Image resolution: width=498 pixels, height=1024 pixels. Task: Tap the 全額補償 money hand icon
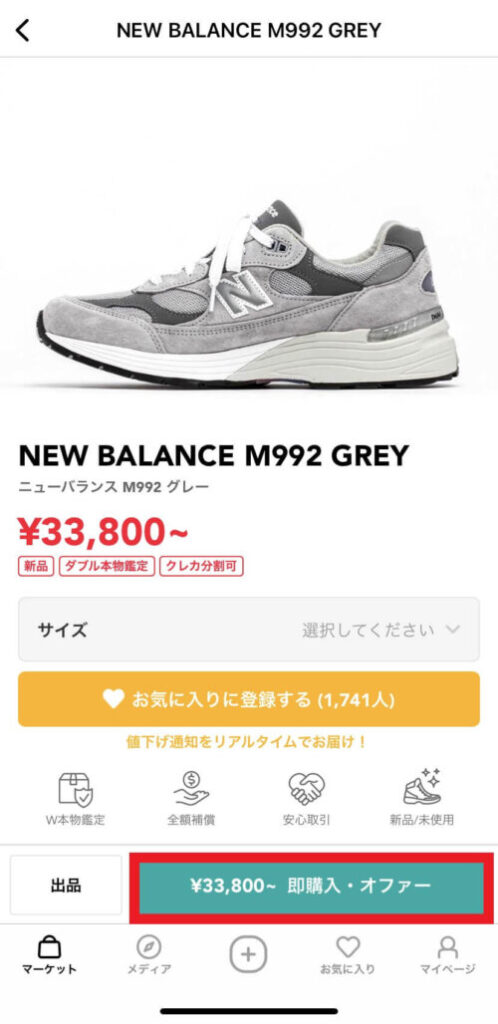[191, 788]
